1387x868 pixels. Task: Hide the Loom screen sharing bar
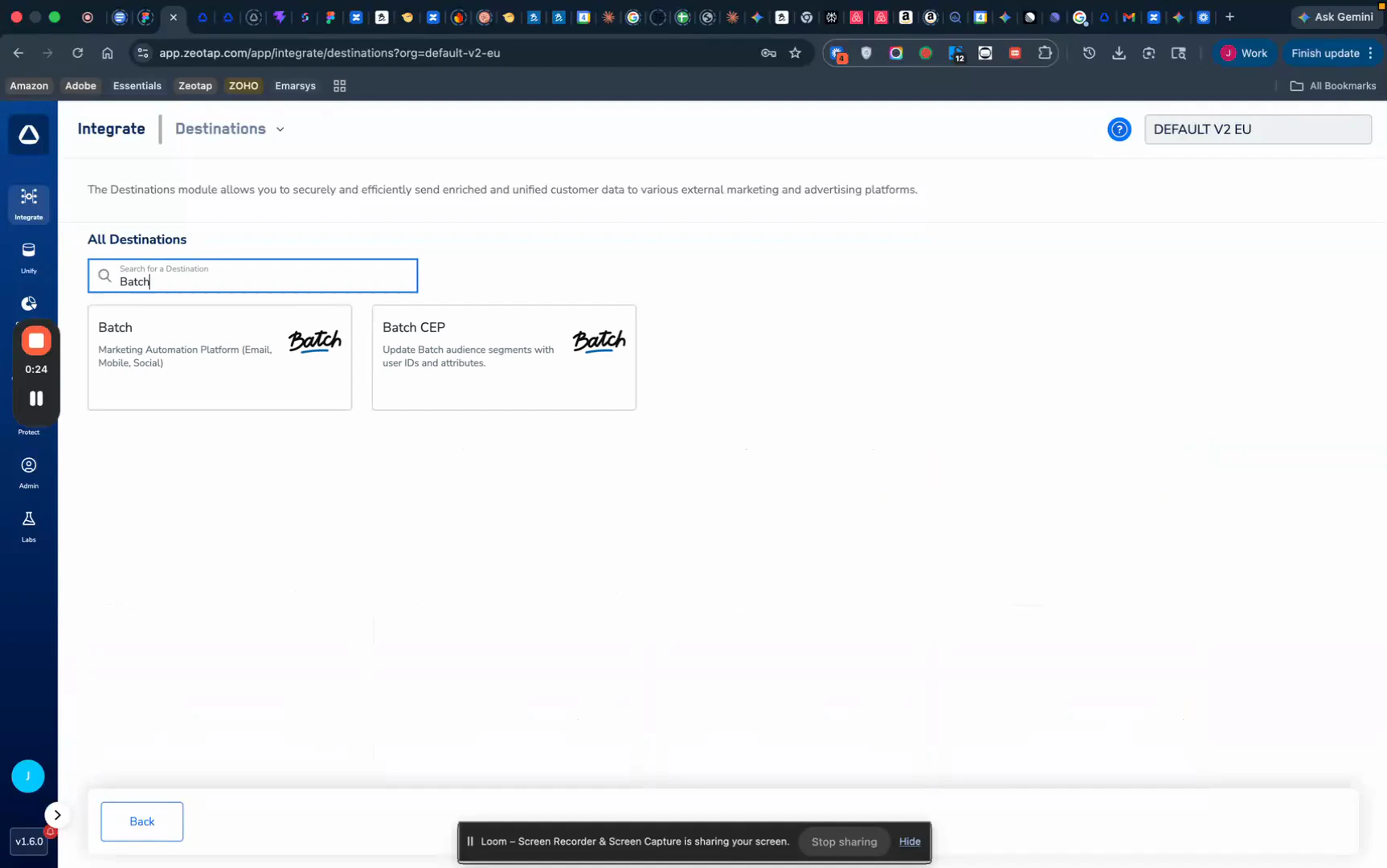click(910, 841)
